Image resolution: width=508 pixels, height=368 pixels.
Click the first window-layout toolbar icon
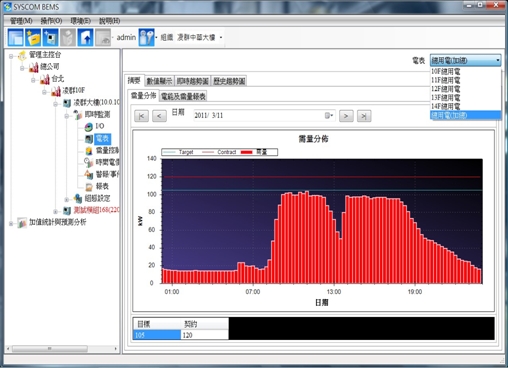16,37
